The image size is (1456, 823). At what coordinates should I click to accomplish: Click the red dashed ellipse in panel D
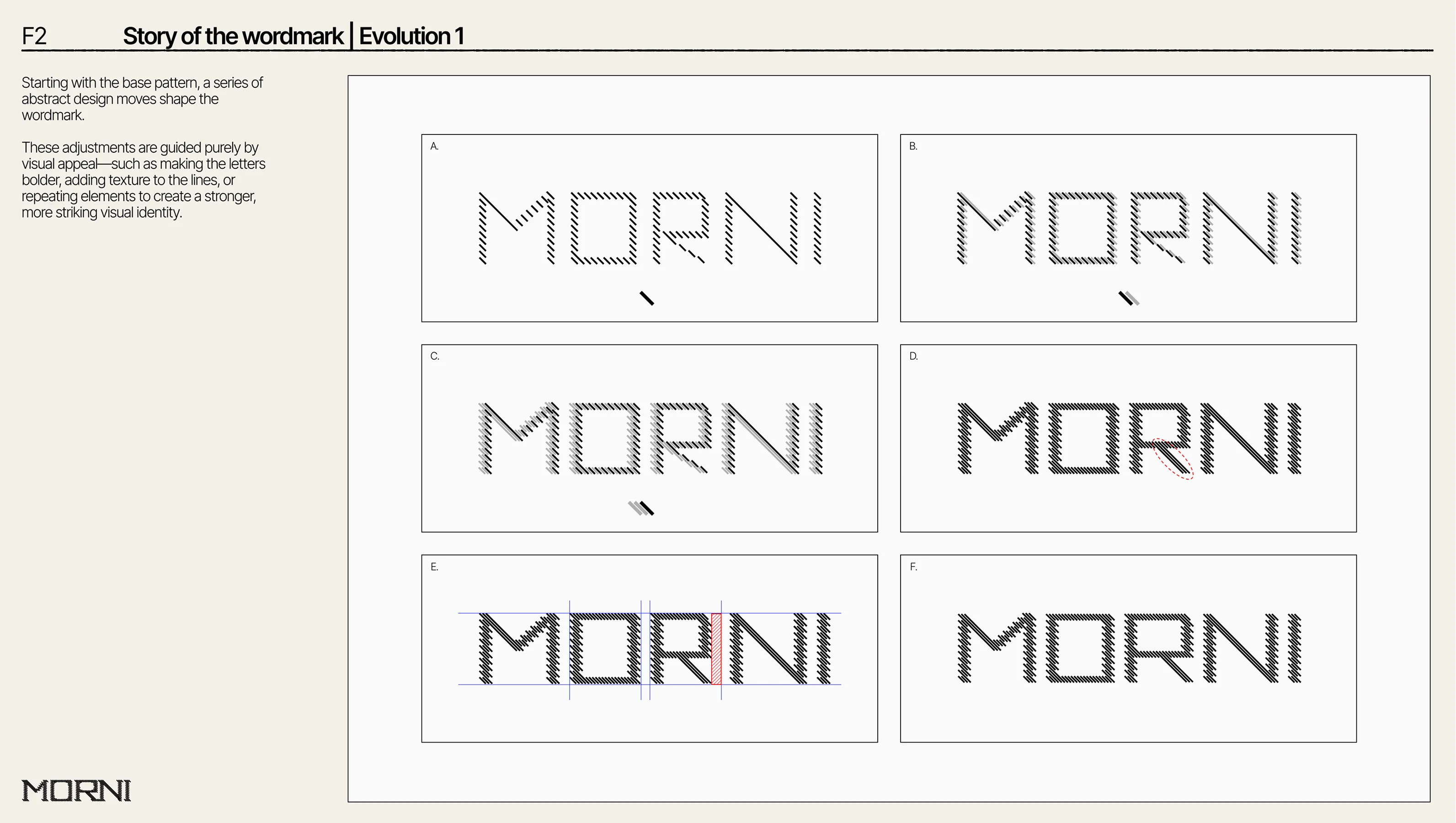(1173, 459)
